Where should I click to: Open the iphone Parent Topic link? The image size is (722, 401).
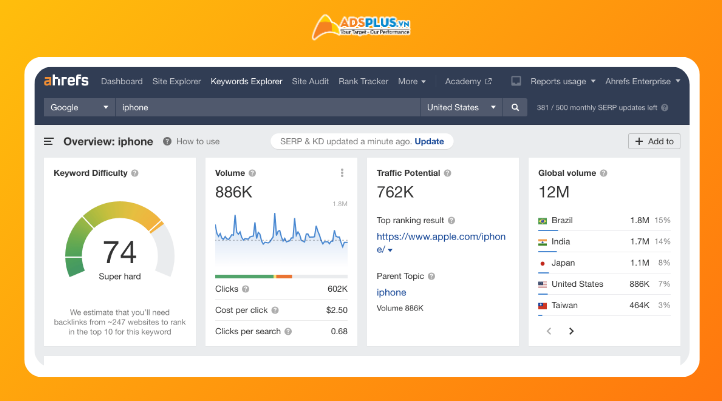pos(391,292)
